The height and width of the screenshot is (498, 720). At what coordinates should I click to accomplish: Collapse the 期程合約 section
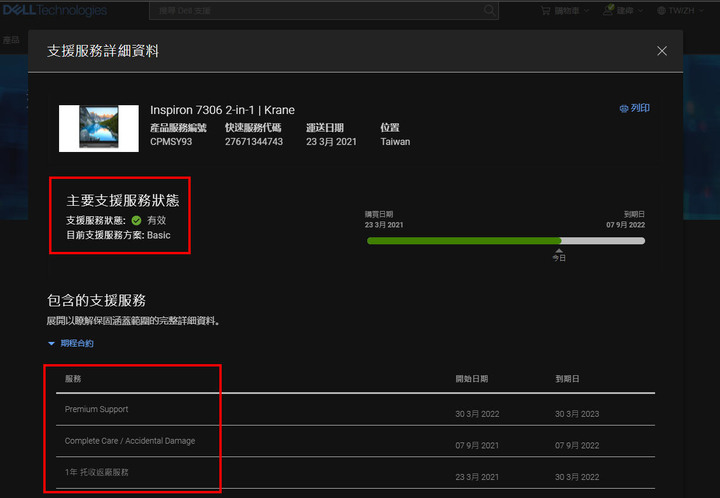click(51, 343)
